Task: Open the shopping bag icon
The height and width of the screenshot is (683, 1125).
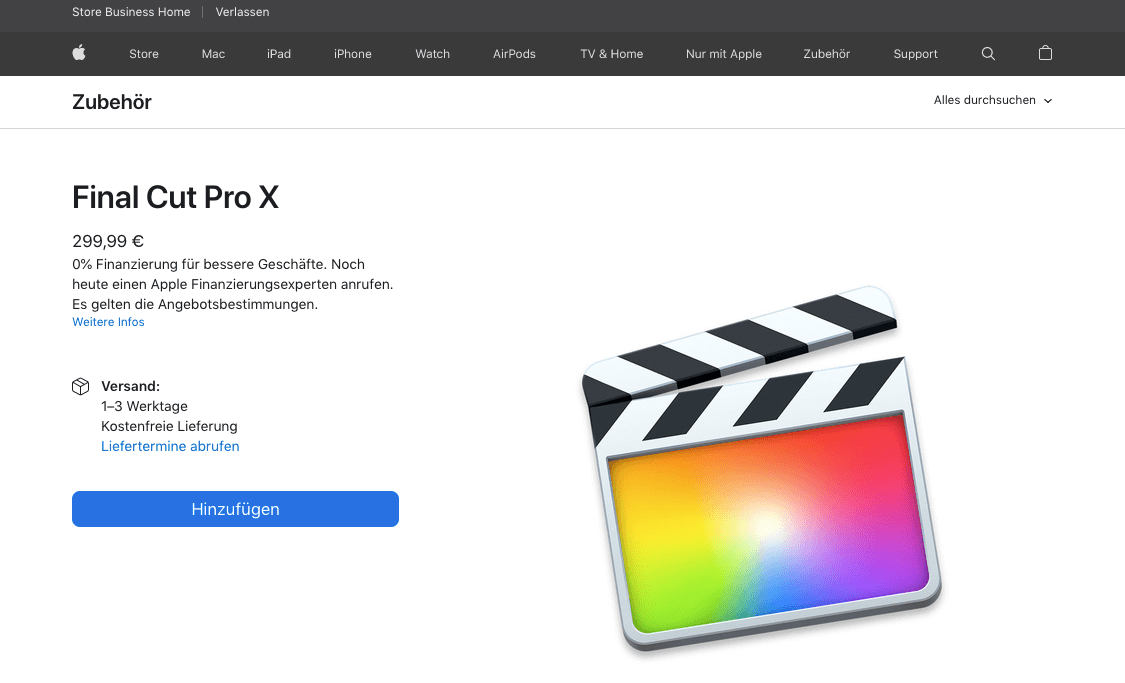Action: pos(1045,52)
